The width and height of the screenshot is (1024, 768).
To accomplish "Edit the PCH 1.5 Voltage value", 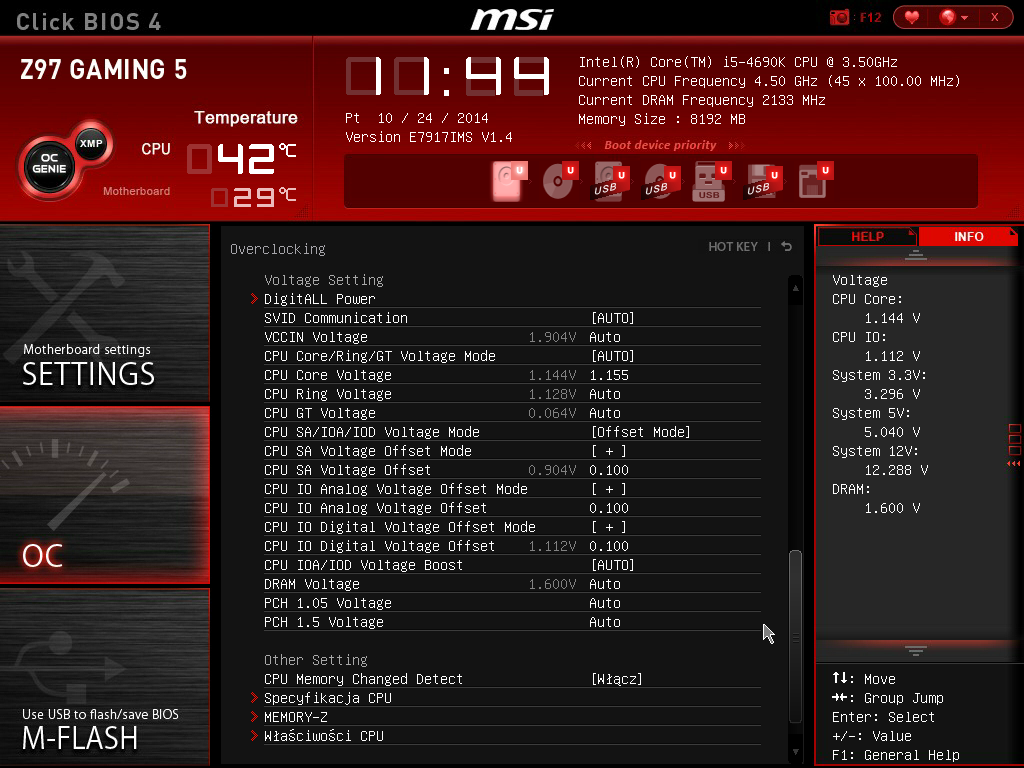I will 605,622.
